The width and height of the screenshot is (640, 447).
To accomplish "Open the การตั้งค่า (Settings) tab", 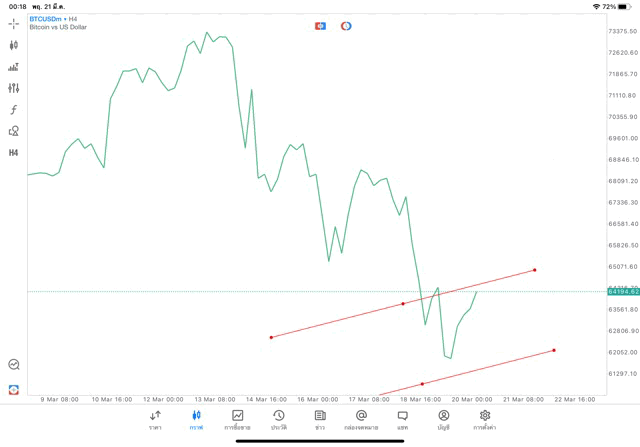I will 485,419.
